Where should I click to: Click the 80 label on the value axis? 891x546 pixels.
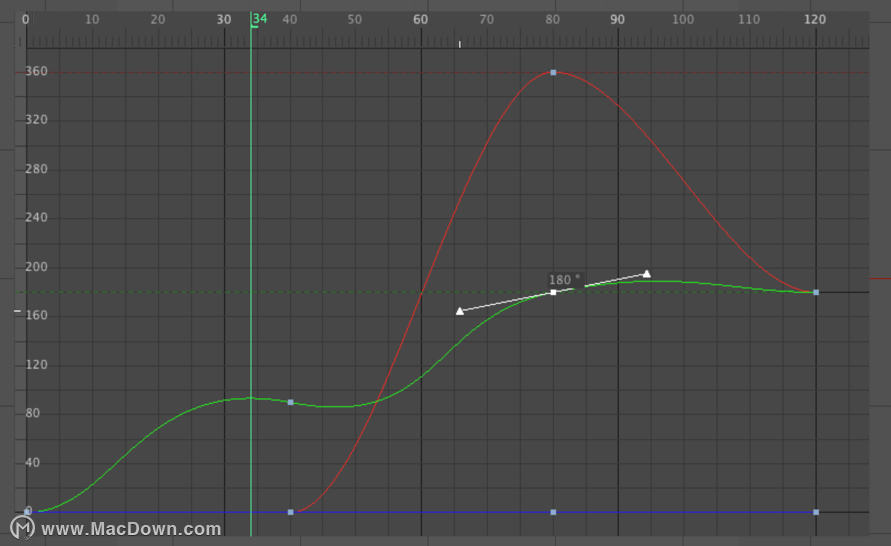click(33, 413)
